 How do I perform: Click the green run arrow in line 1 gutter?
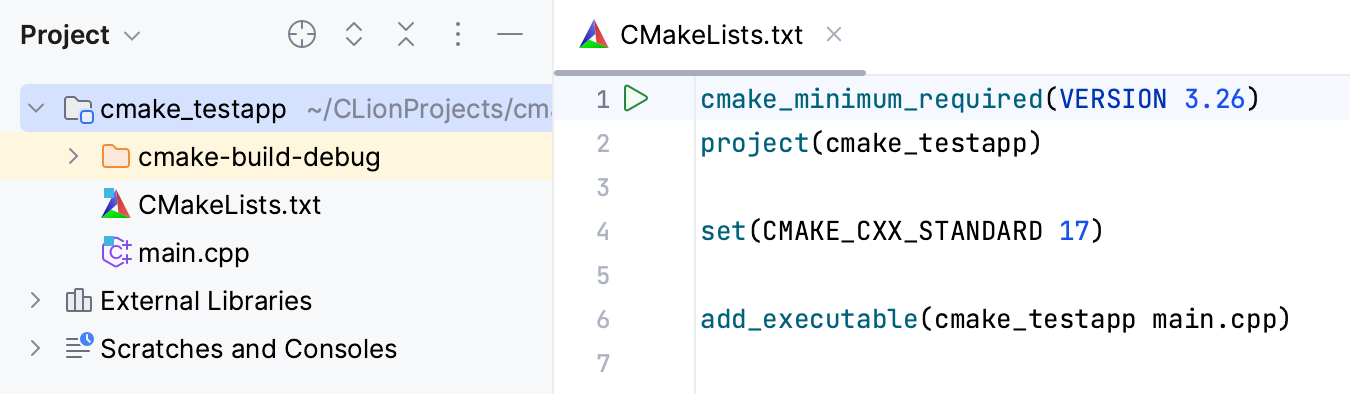[x=636, y=99]
